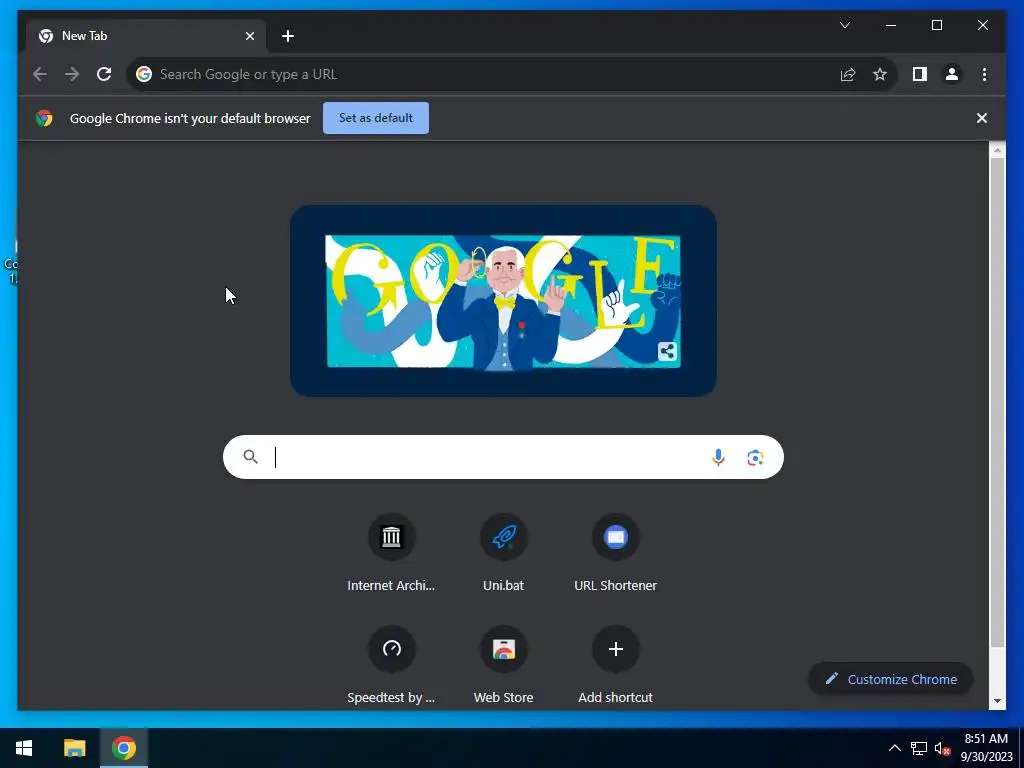Select the New Tab tab
1024x768 pixels.
[146, 36]
